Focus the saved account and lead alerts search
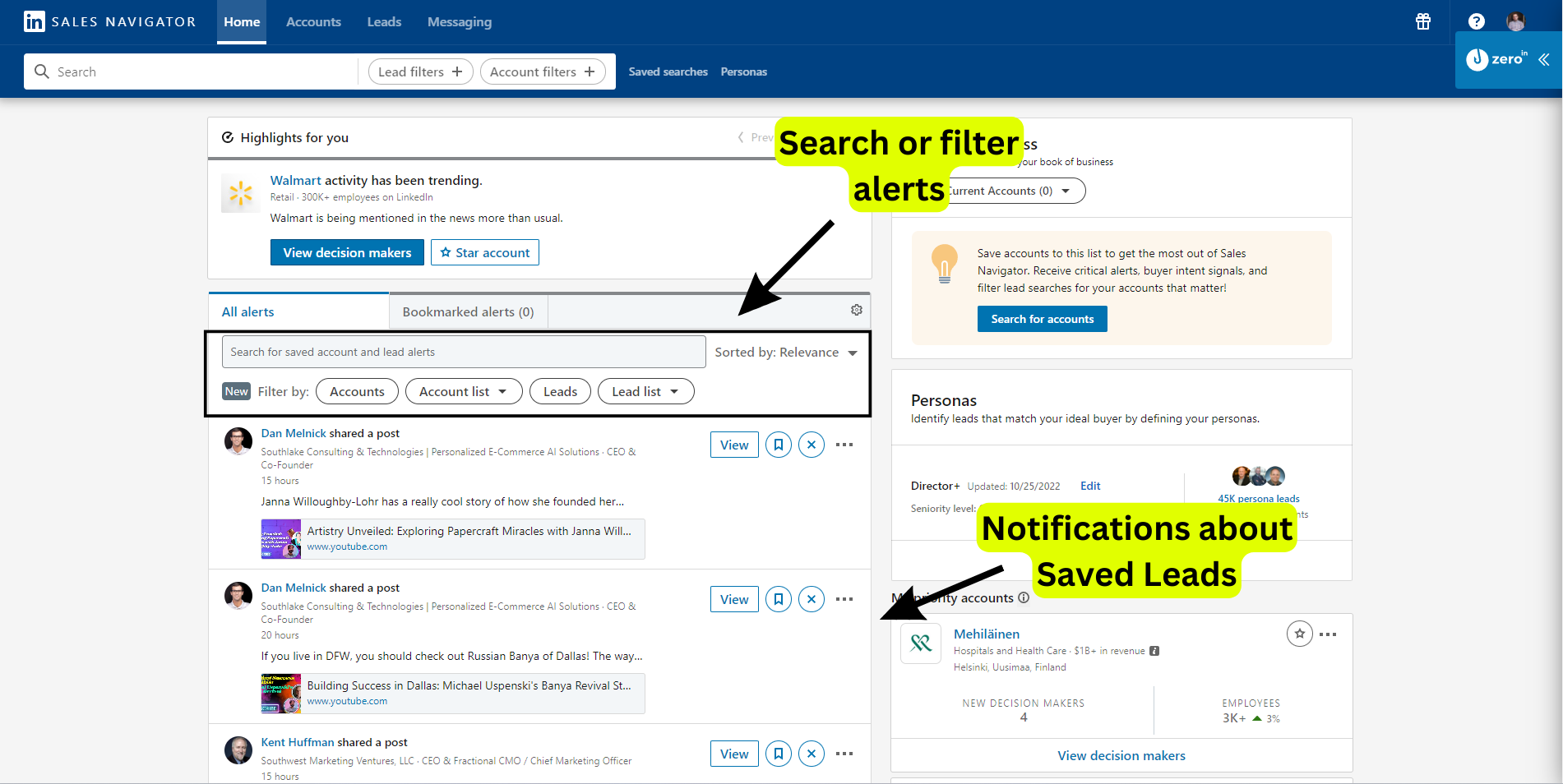The height and width of the screenshot is (784, 1563). (464, 352)
